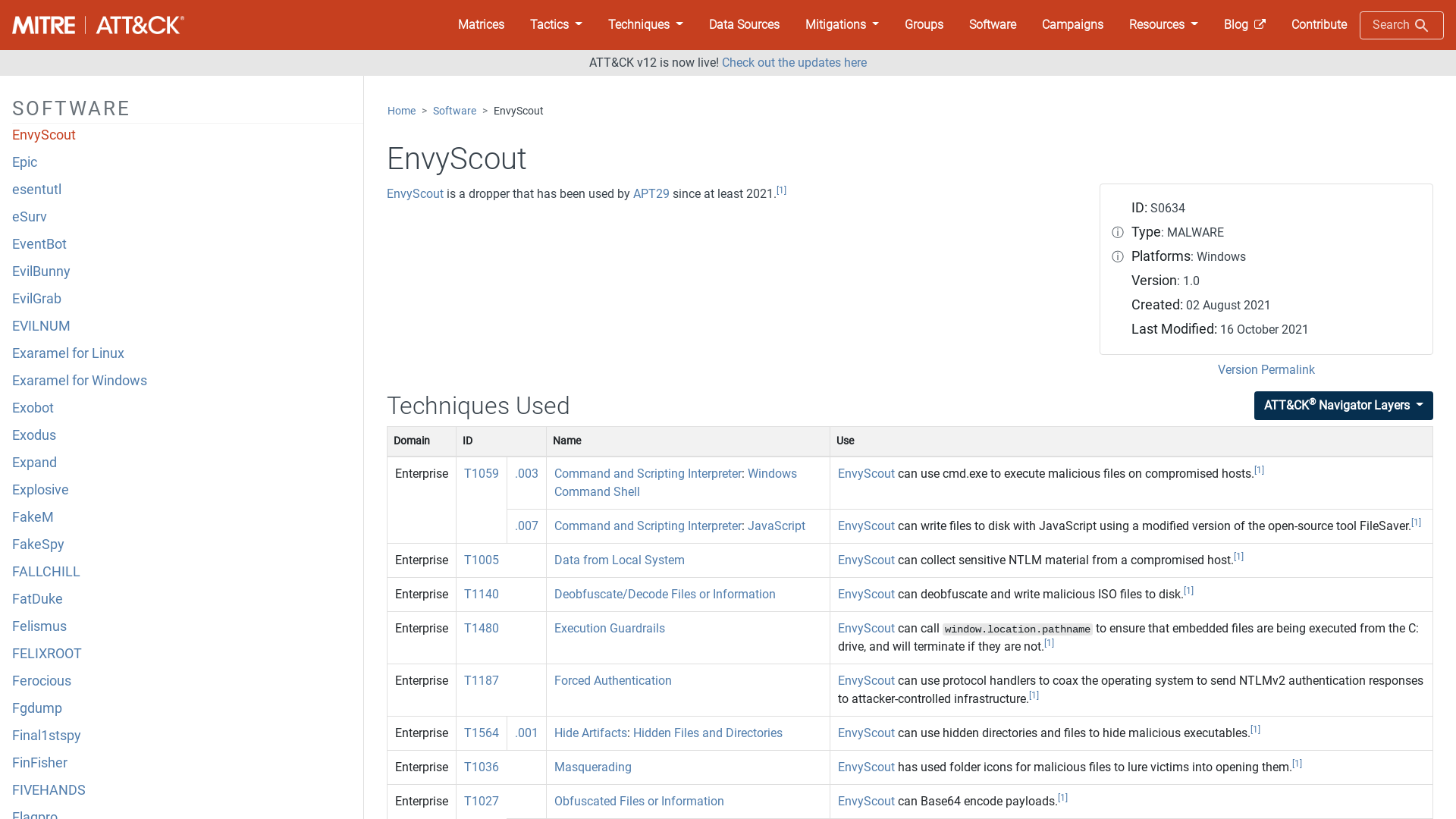The image size is (1456, 819).
Task: Expand the Resources dropdown
Action: click(1163, 25)
